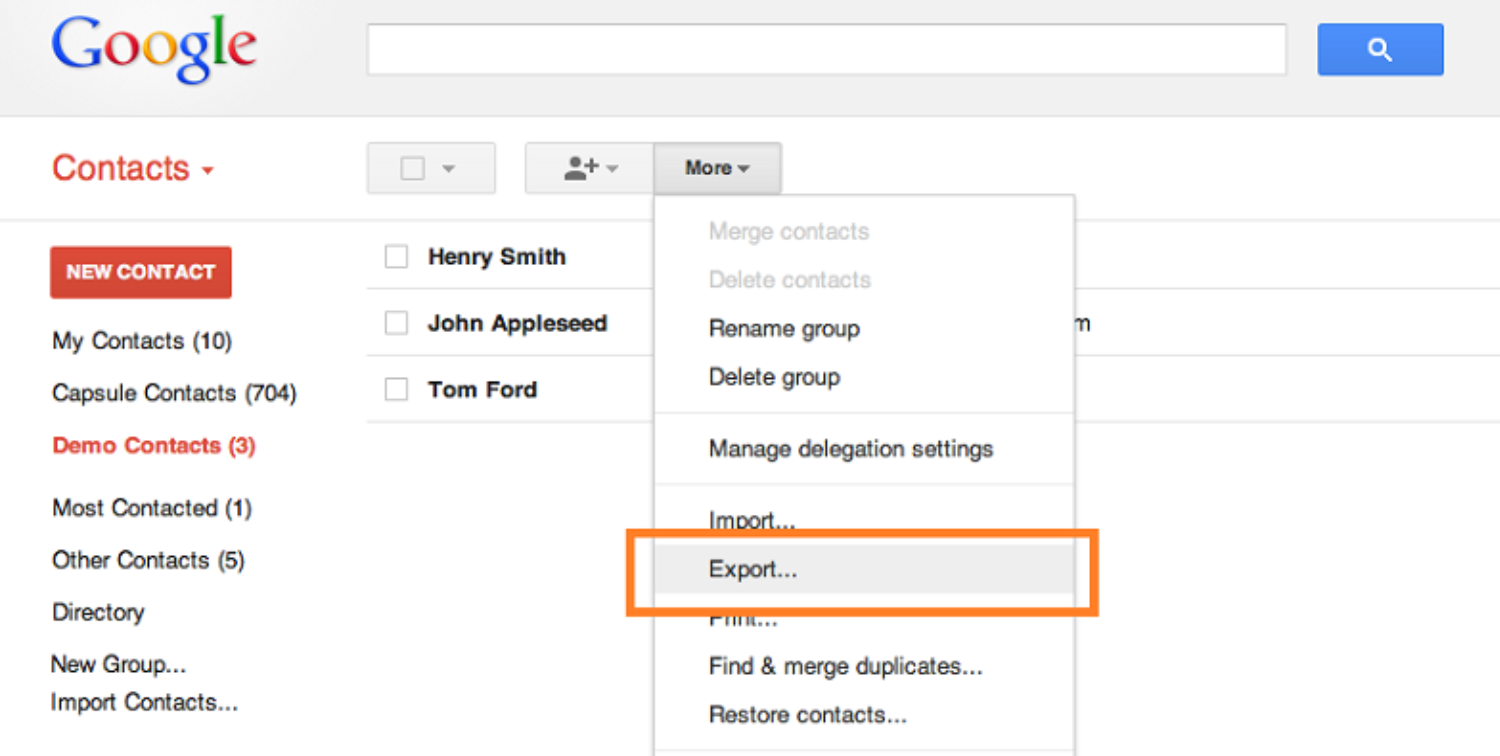Screen dimensions: 1500x756
Task: Open Demo Contacts (3) group
Action: click(x=154, y=445)
